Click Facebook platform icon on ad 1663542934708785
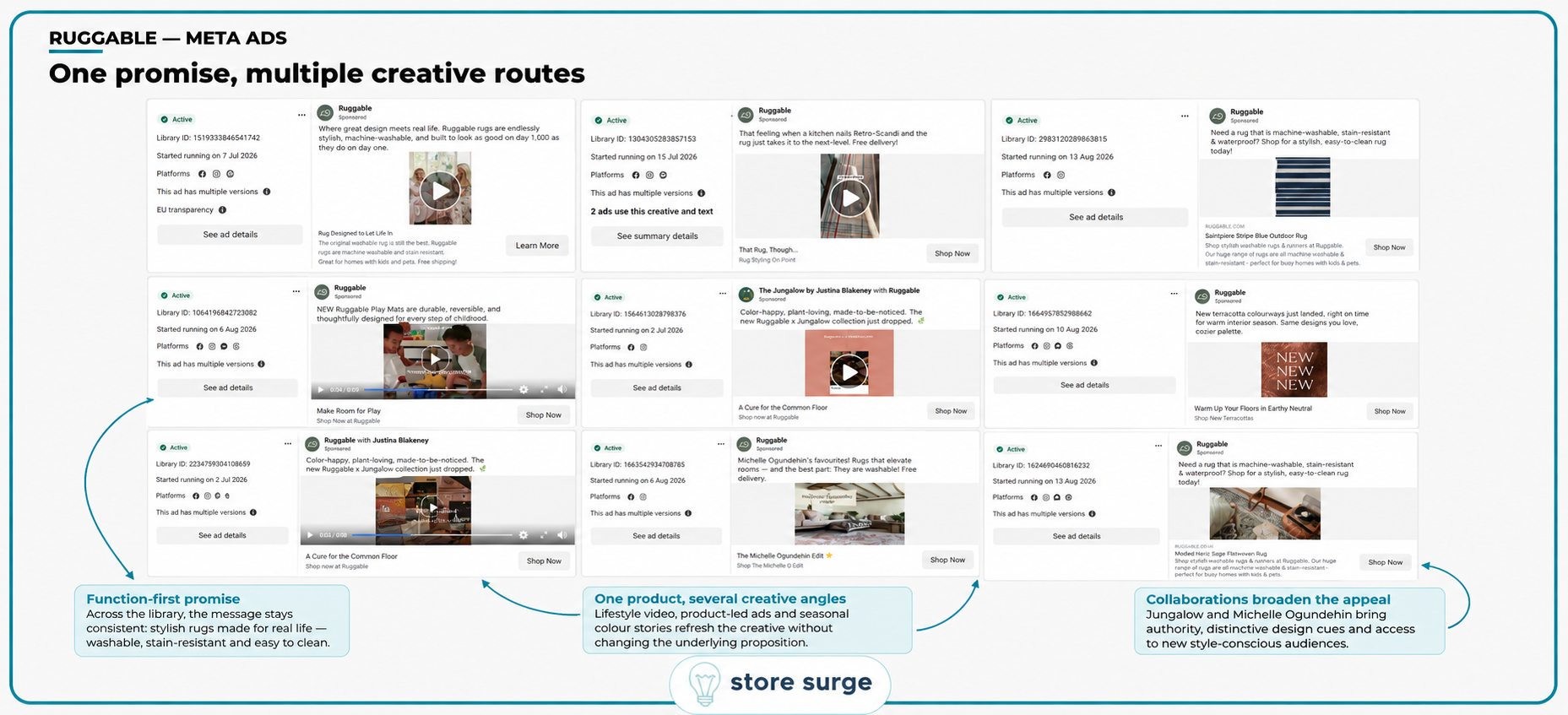The height and width of the screenshot is (715, 1568). pyautogui.click(x=630, y=497)
